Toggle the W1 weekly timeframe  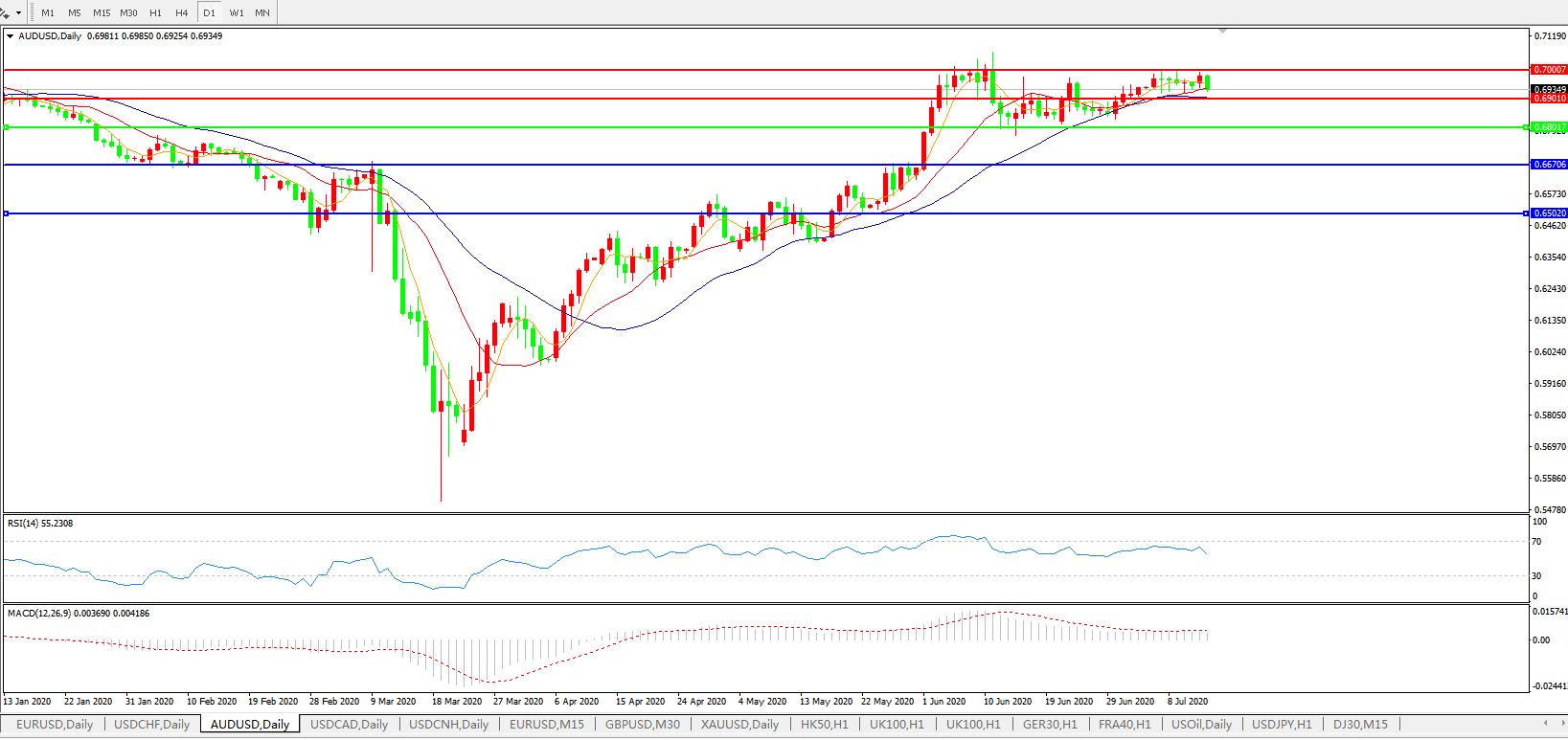coord(237,13)
